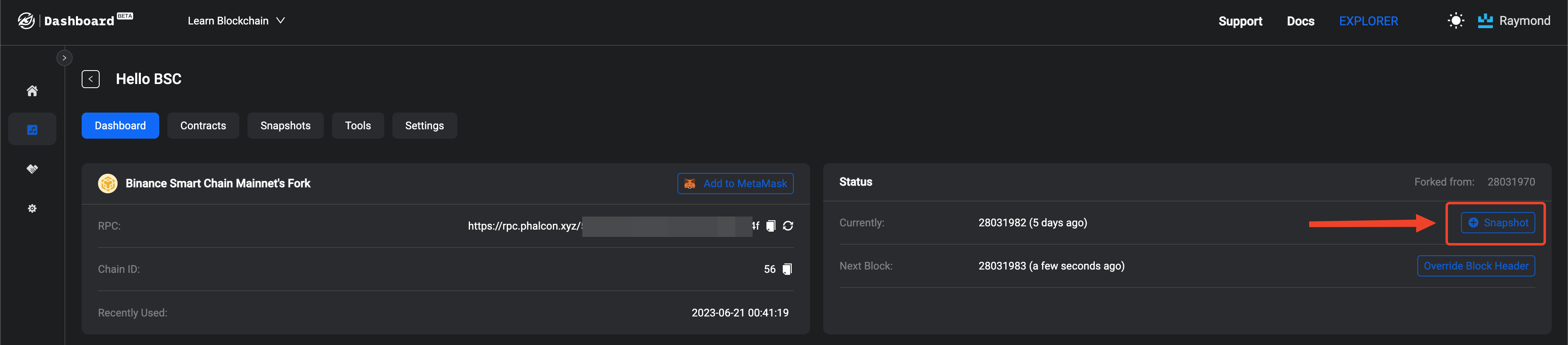This screenshot has height=345, width=1568.
Task: Click the handshake icon in sidebar
Action: tap(32, 169)
